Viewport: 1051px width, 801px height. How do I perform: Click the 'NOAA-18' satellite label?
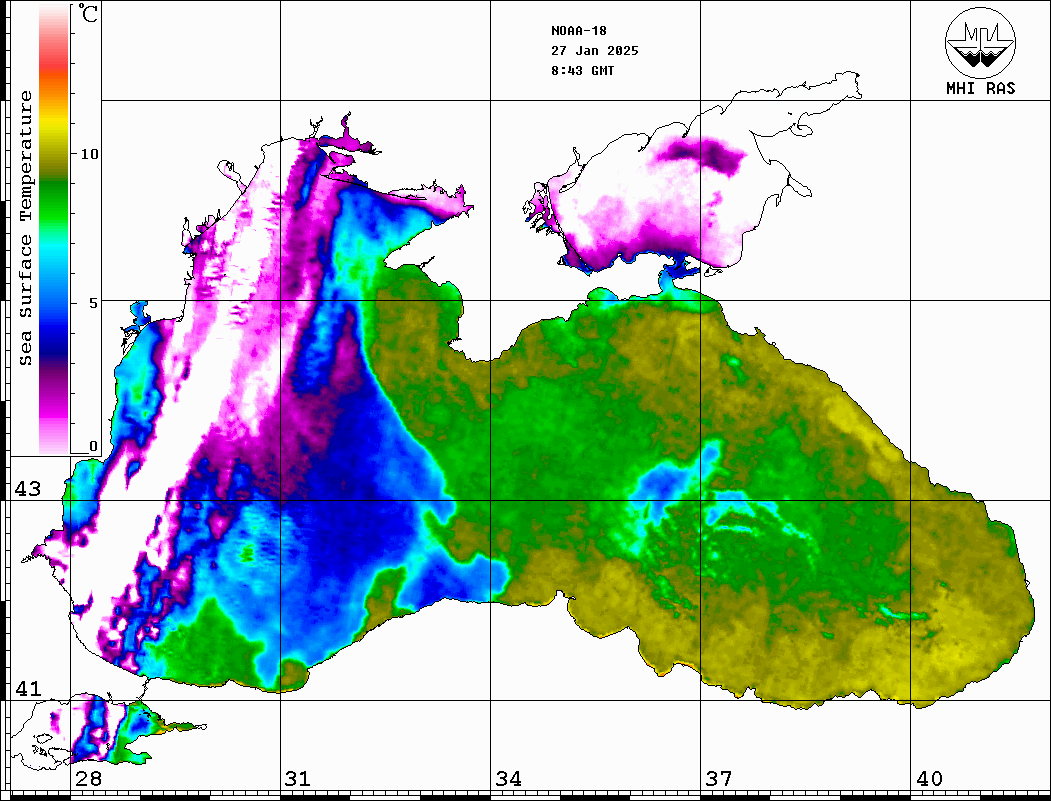(578, 31)
